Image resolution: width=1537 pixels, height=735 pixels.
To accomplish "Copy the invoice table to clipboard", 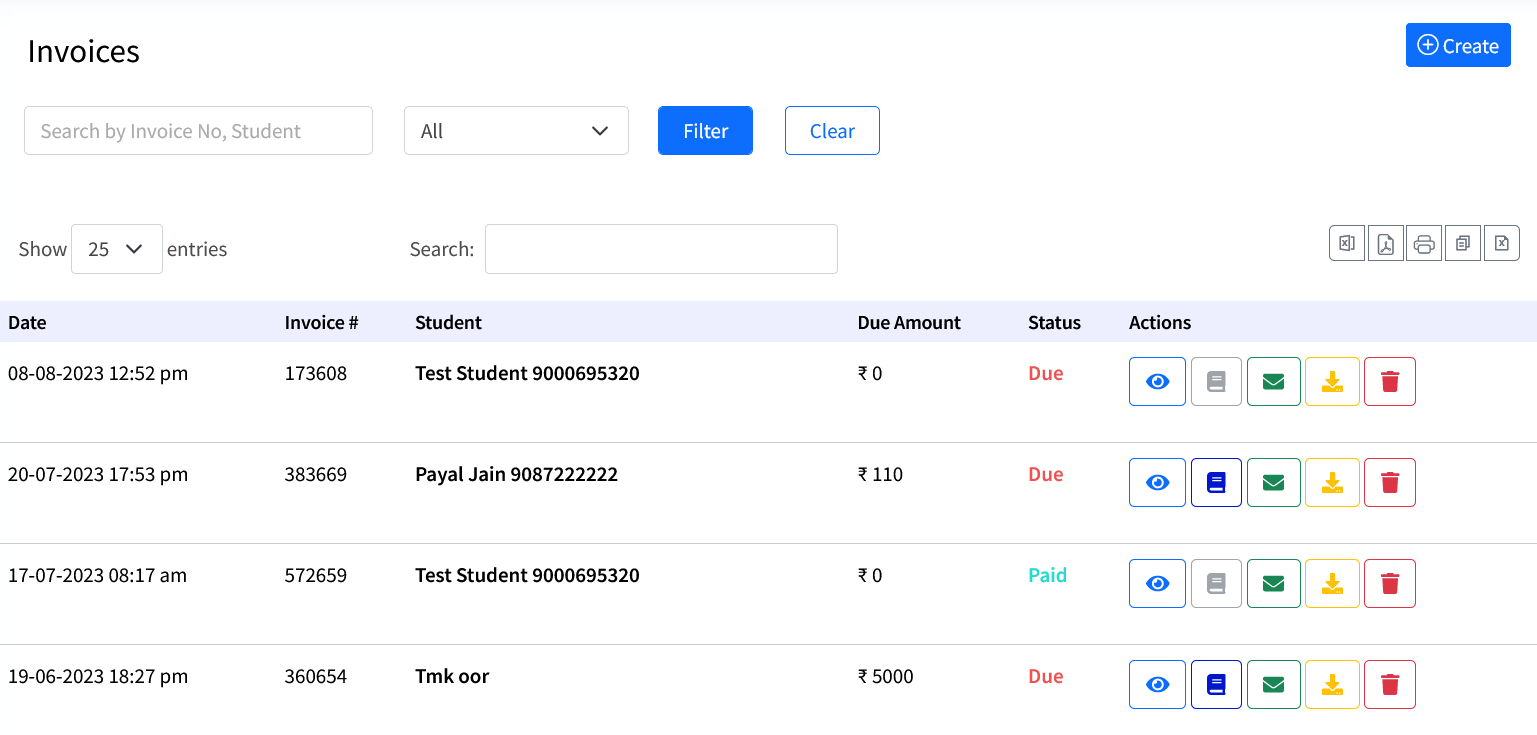I will [1462, 243].
